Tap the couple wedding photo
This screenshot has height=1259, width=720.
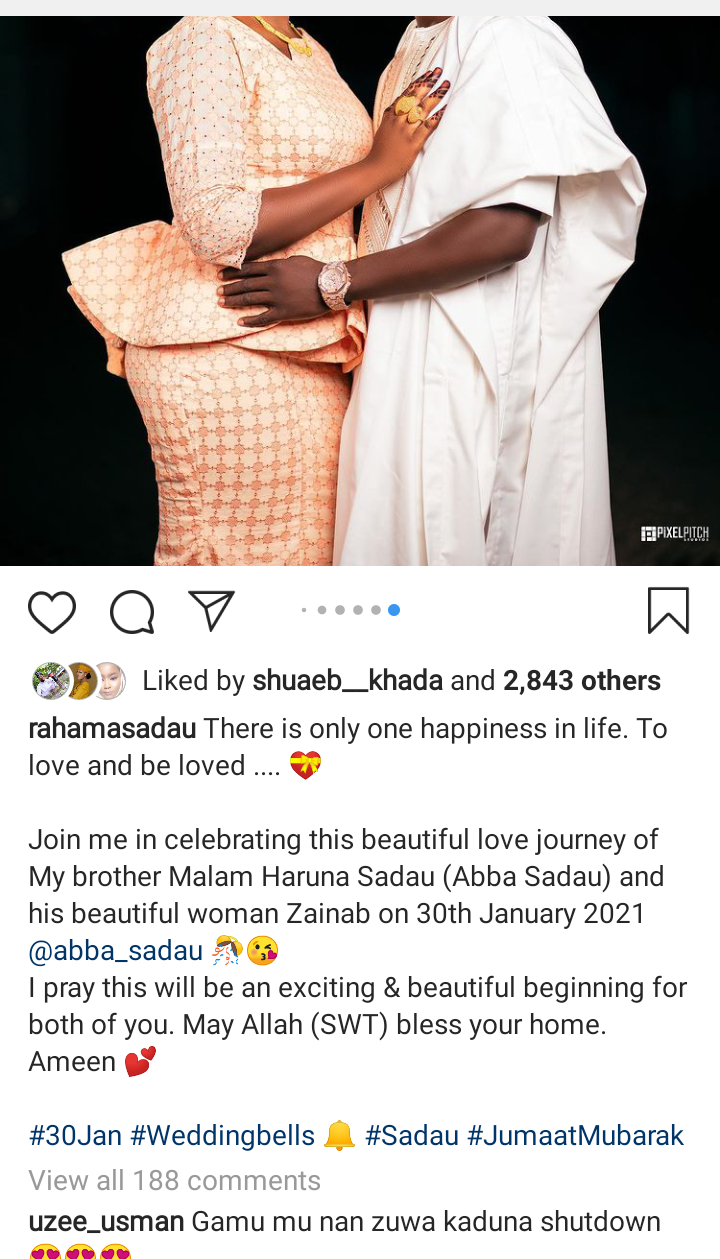(x=360, y=291)
